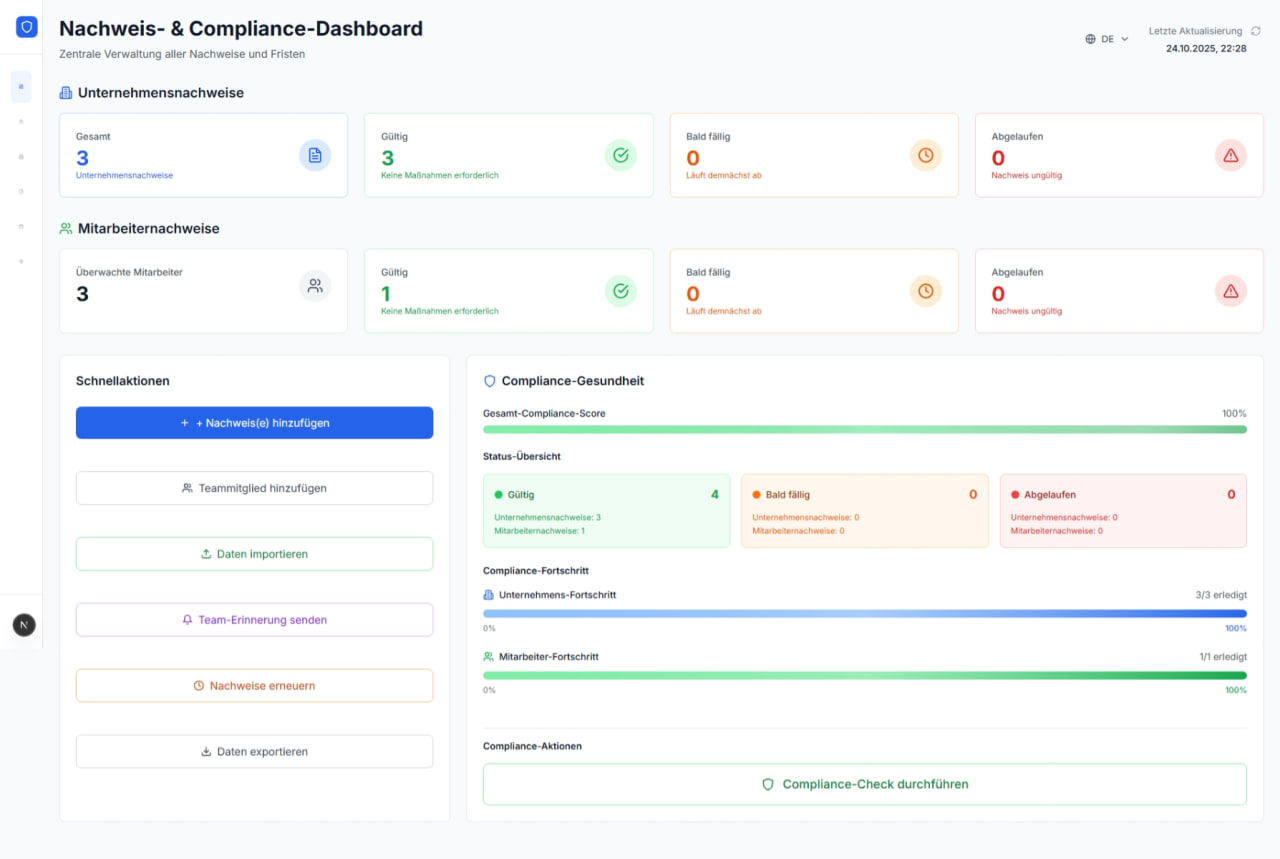Select the highlighted dashboard icon in the sidebar
This screenshot has width=1280, height=859.
tap(21, 87)
